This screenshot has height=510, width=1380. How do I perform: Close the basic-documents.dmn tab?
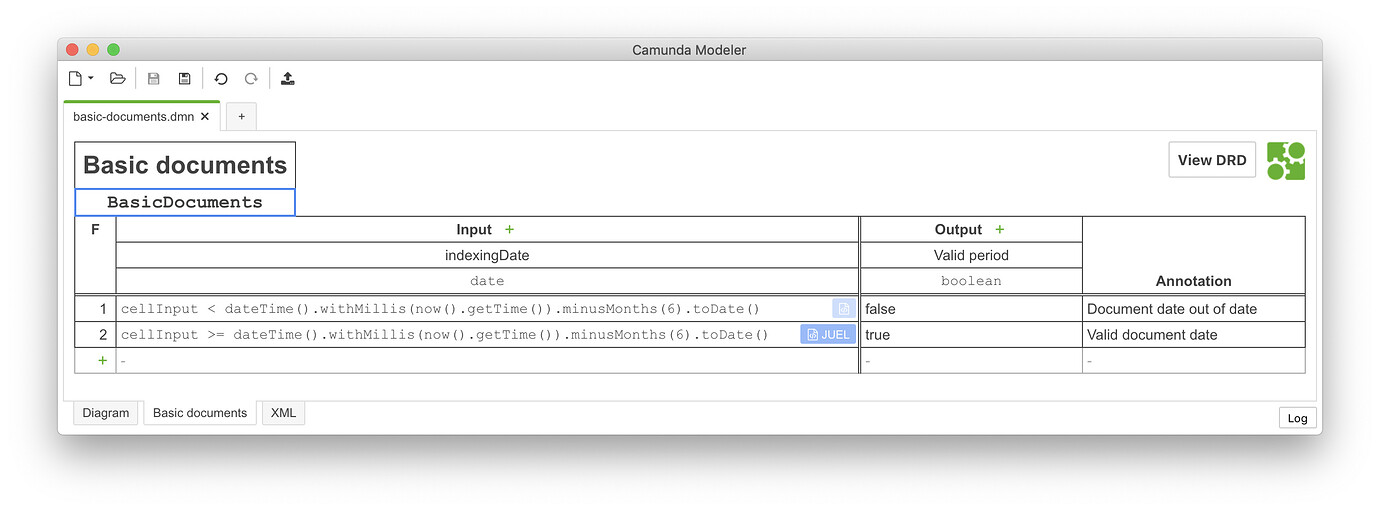[205, 116]
